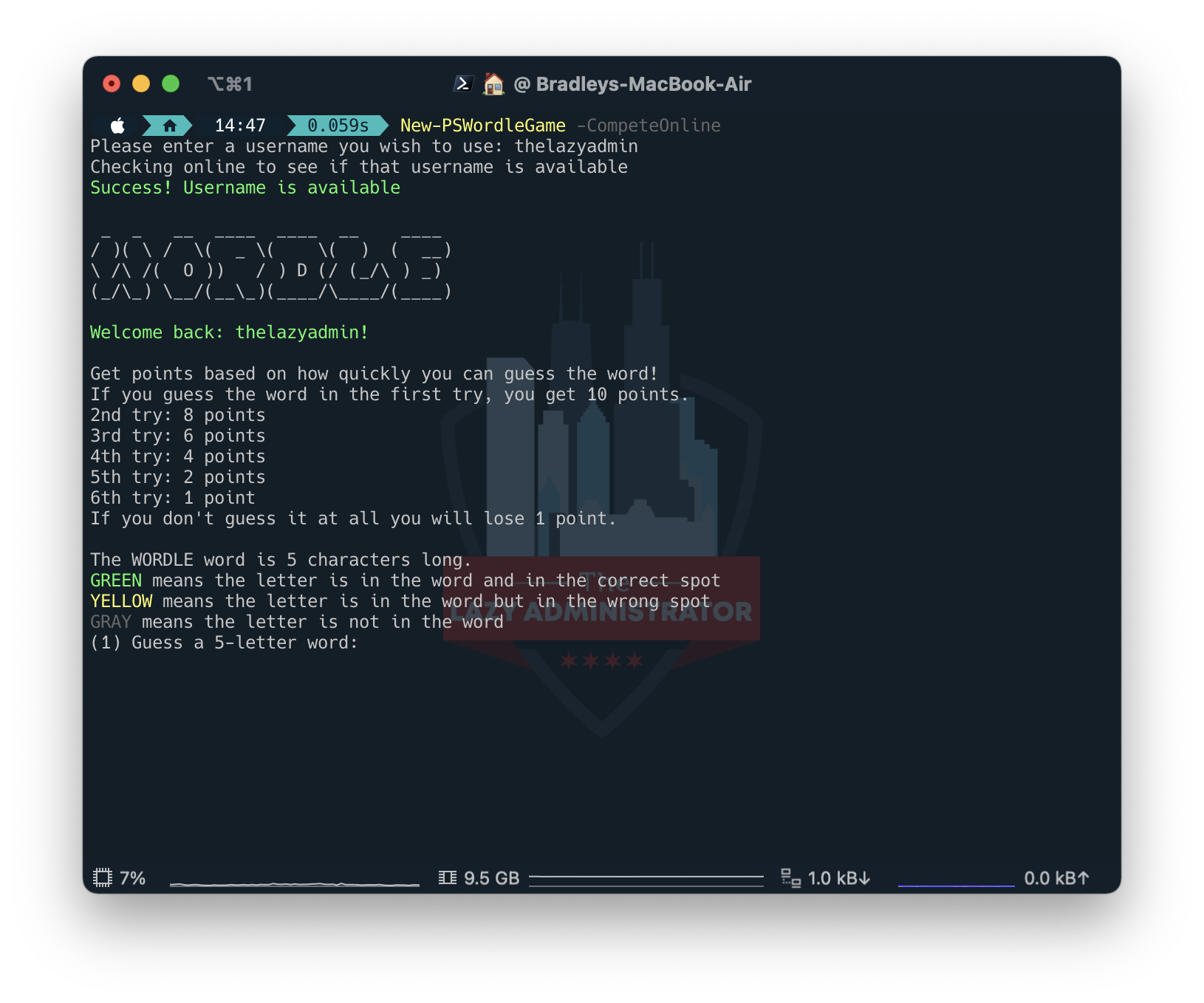Screen dimensions: 1204x1003
Task: Click the PowerShell icon in the title bar
Action: [463, 84]
